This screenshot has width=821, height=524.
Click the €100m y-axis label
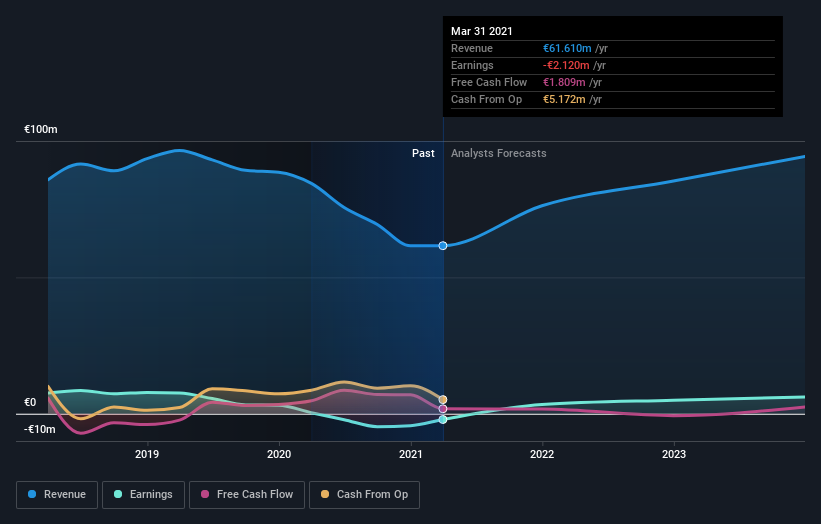coord(41,129)
